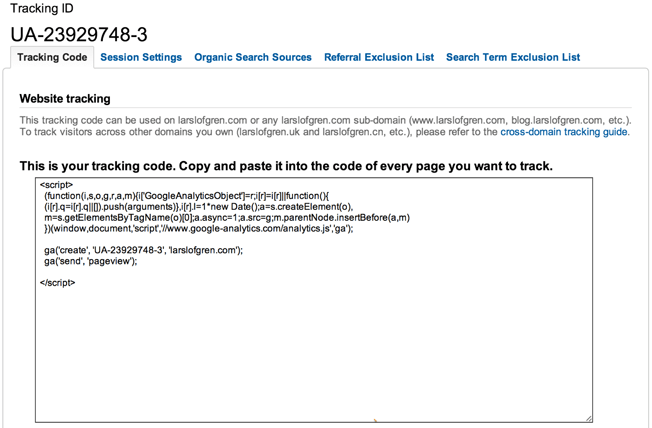Click the (function(i,s,o,g,r,a,m) code line

point(187,196)
